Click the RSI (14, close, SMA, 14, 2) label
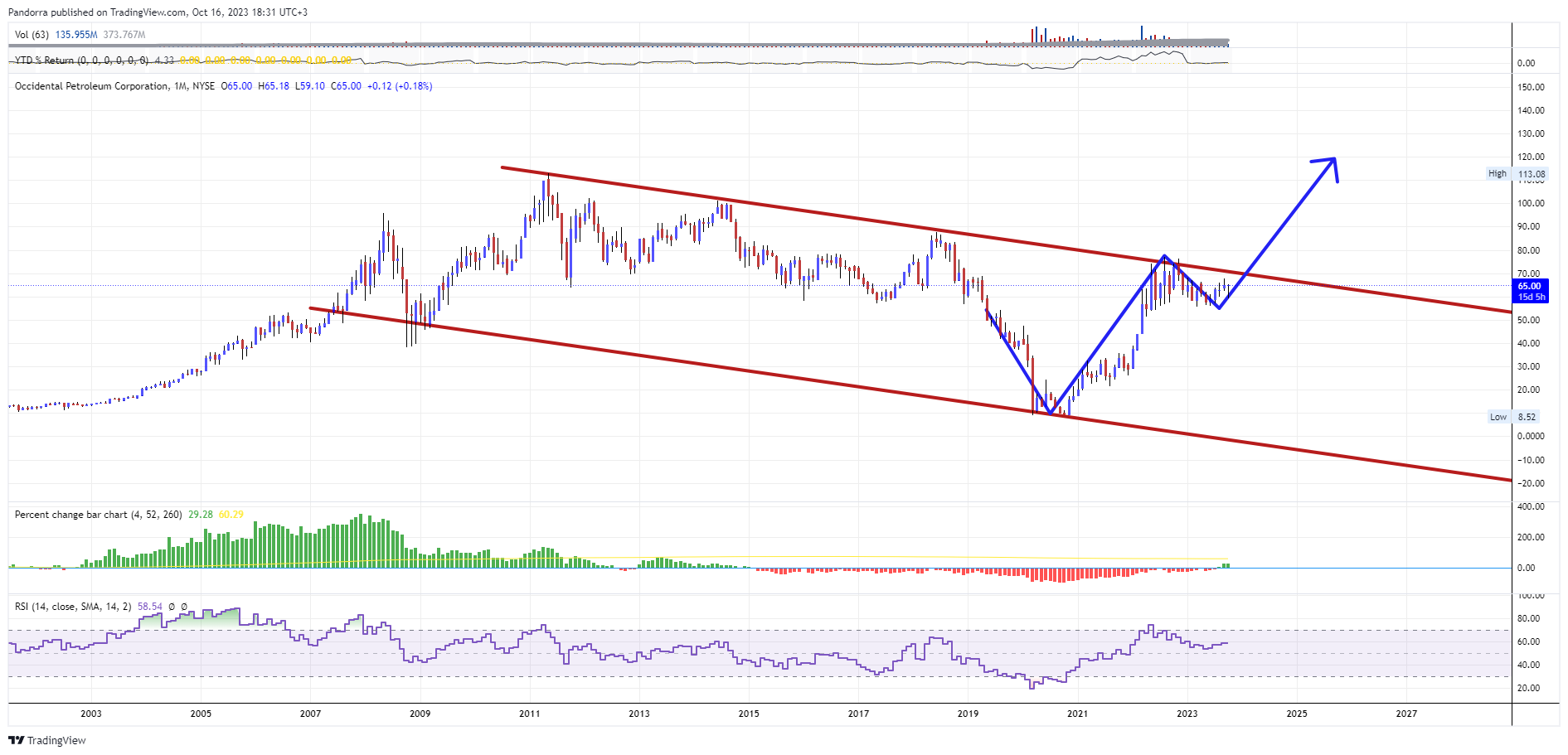1568x755 pixels. [73, 607]
